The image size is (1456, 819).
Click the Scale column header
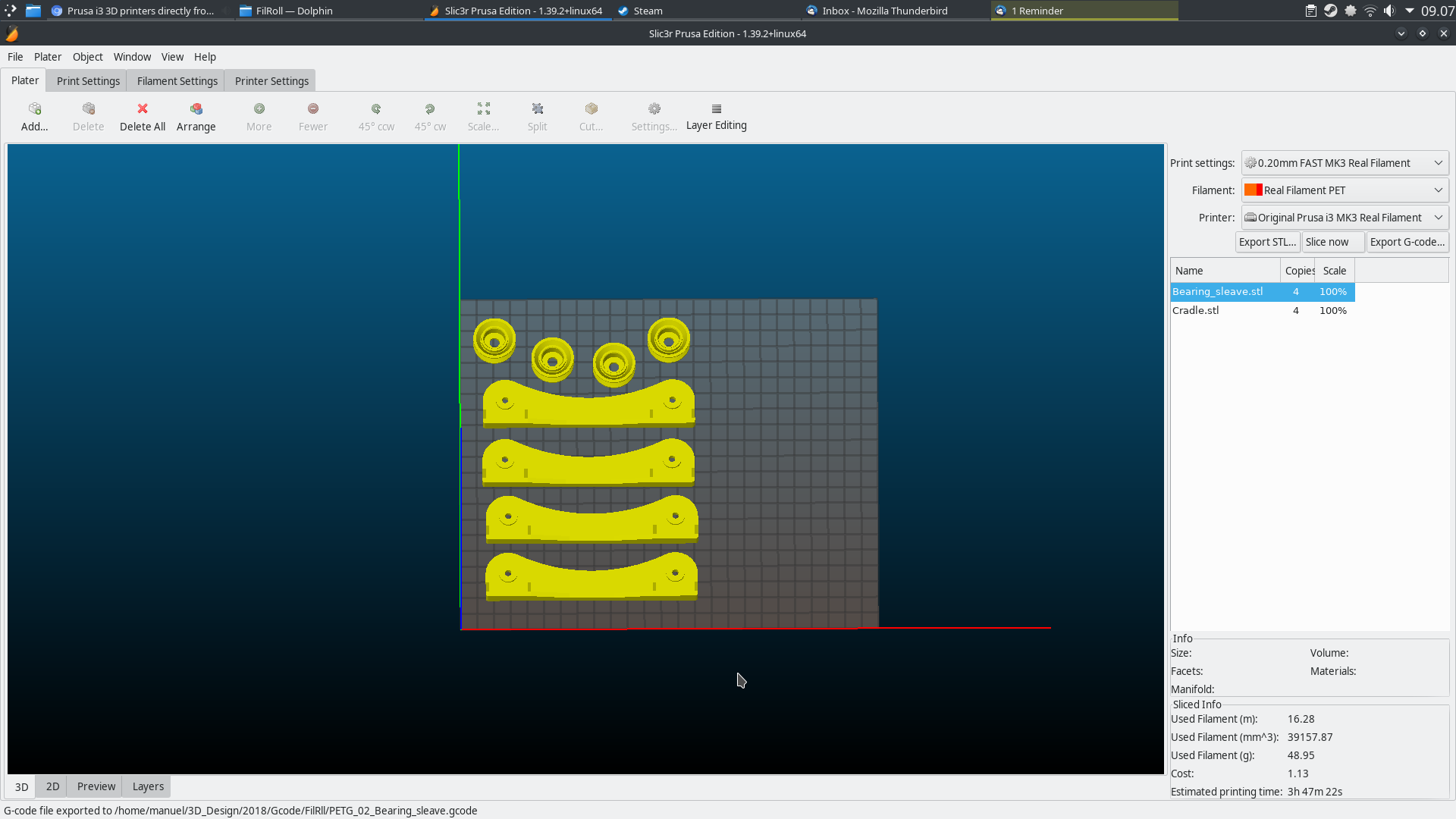click(1335, 271)
